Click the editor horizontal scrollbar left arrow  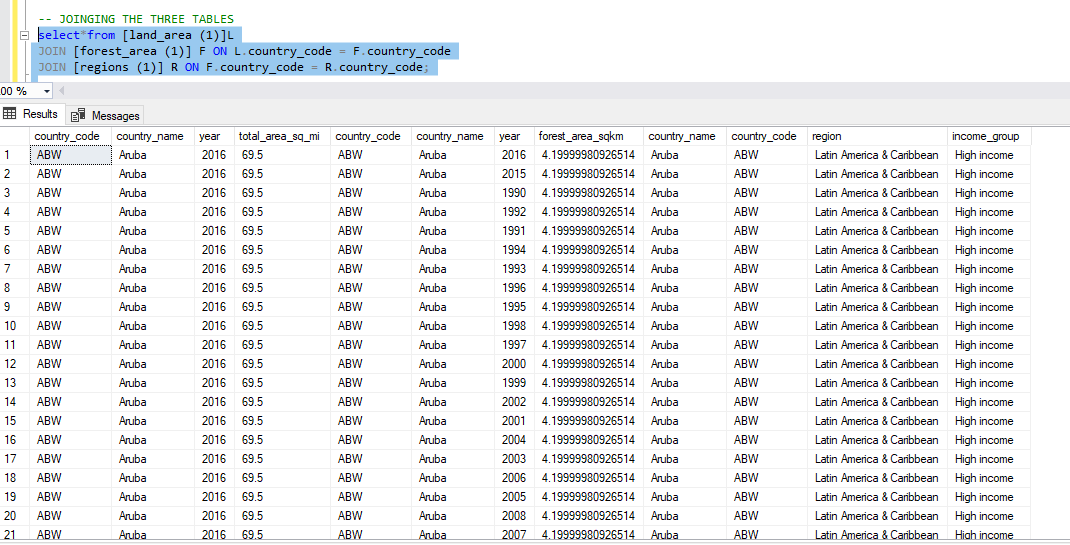click(x=61, y=91)
